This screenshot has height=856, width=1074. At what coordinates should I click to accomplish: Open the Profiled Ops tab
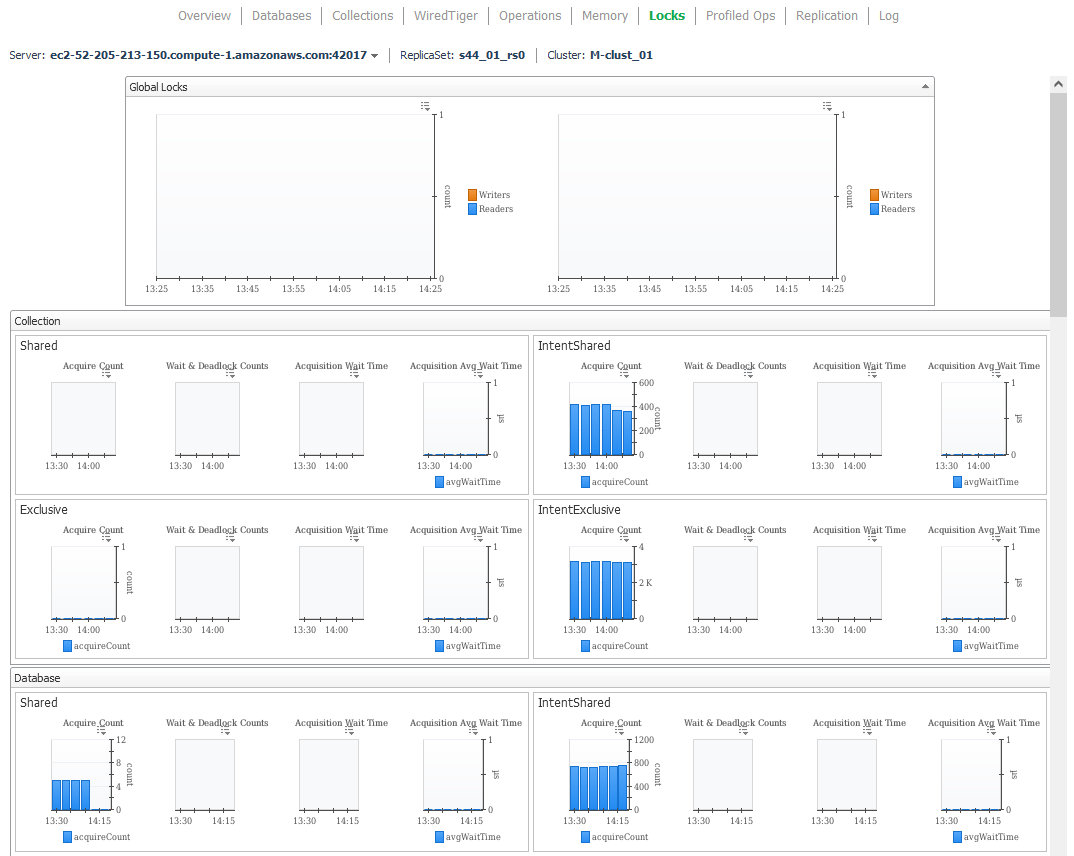[x=740, y=16]
